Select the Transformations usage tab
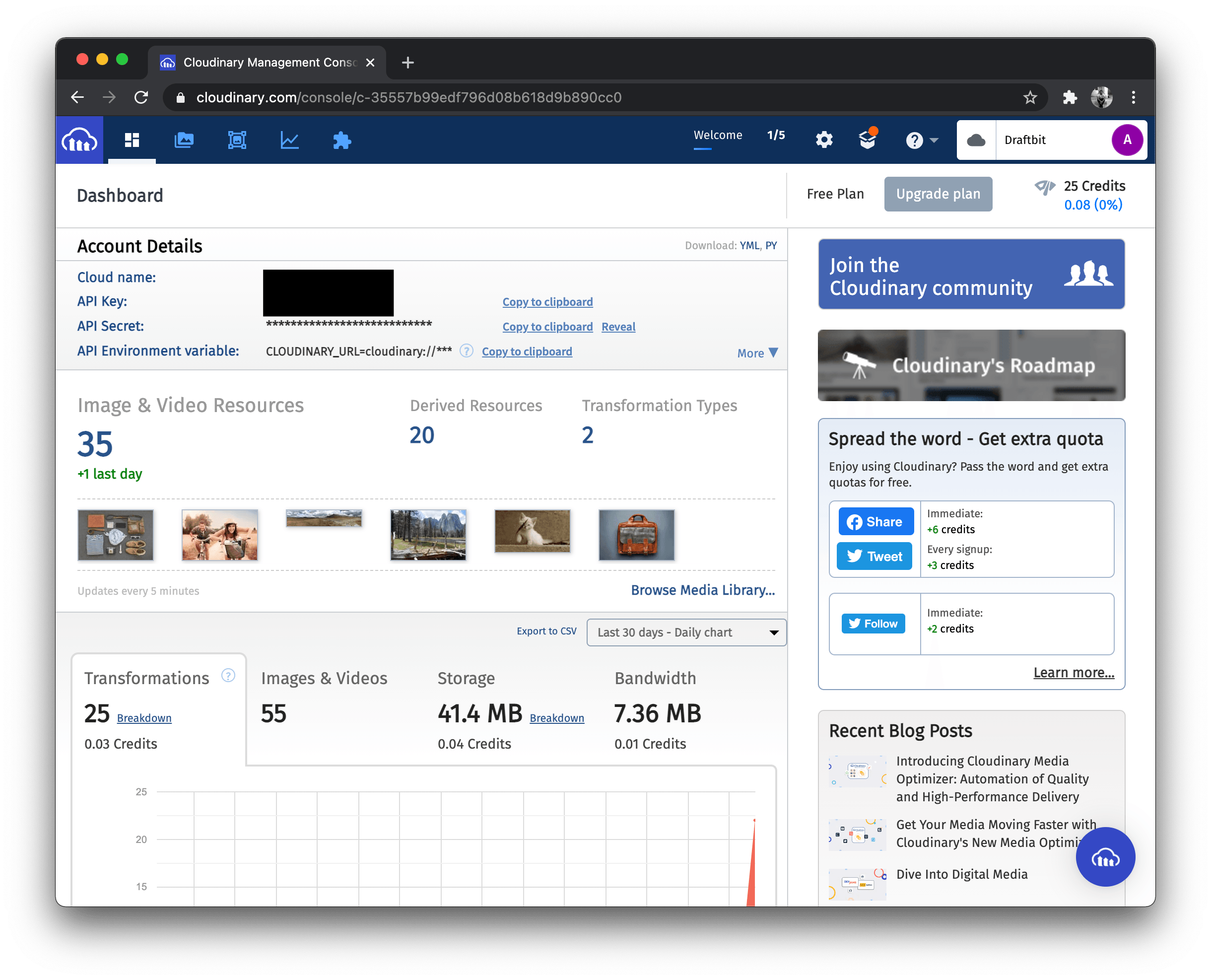The image size is (1211, 980). tap(158, 709)
